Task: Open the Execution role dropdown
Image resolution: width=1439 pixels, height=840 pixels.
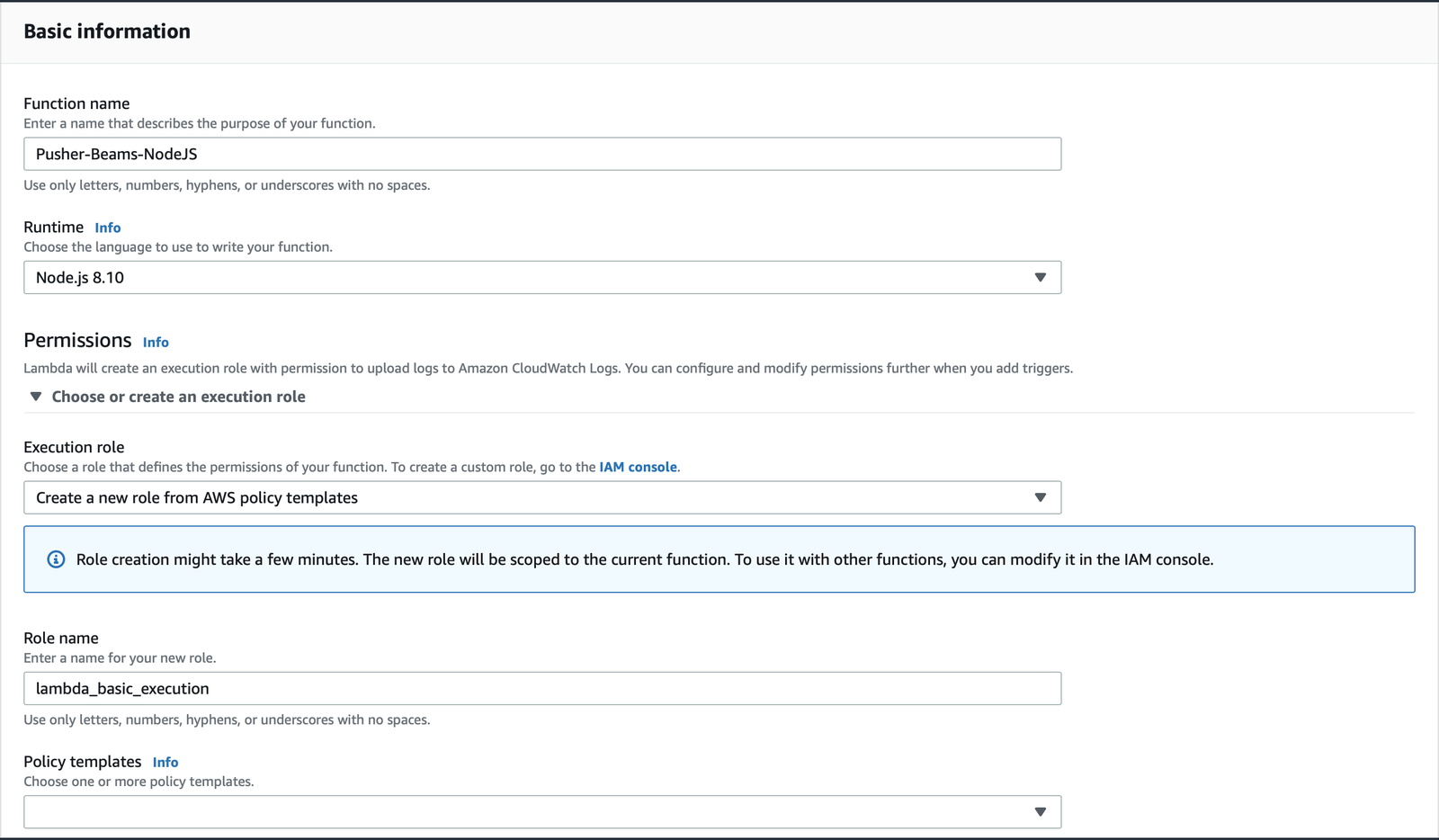Action: [x=542, y=497]
